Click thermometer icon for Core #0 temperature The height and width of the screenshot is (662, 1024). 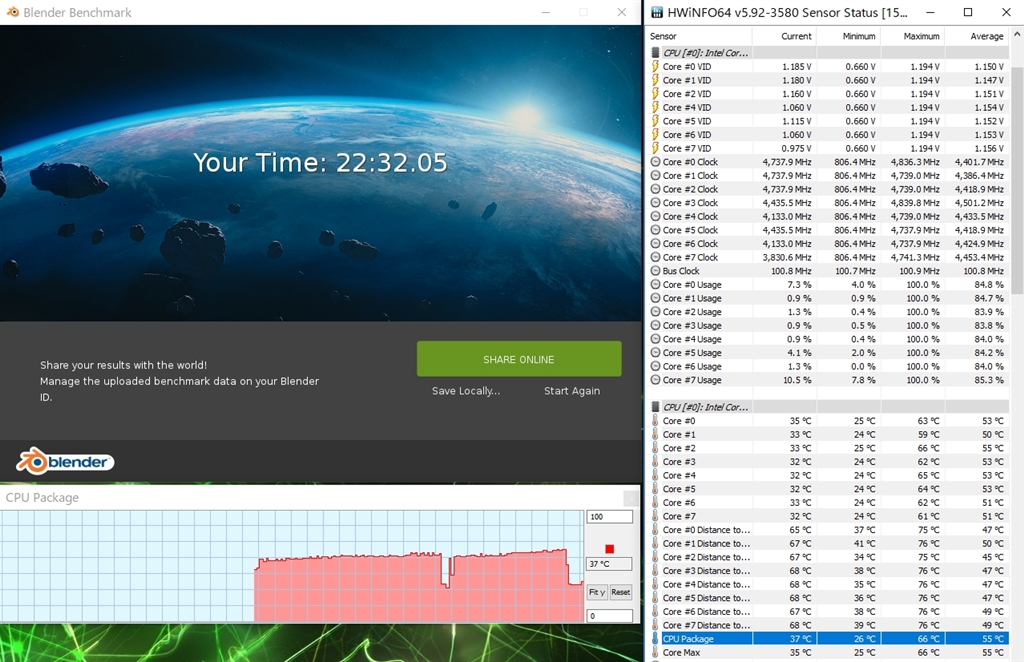pos(655,420)
